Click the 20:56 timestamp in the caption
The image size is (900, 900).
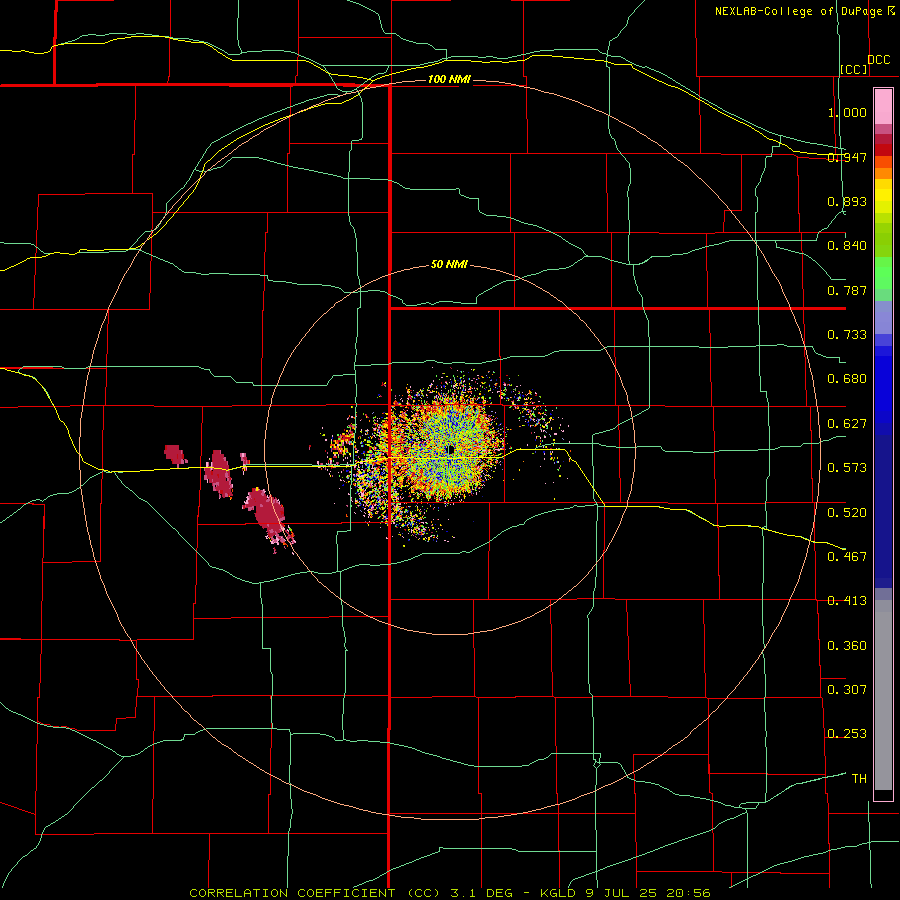pos(688,893)
